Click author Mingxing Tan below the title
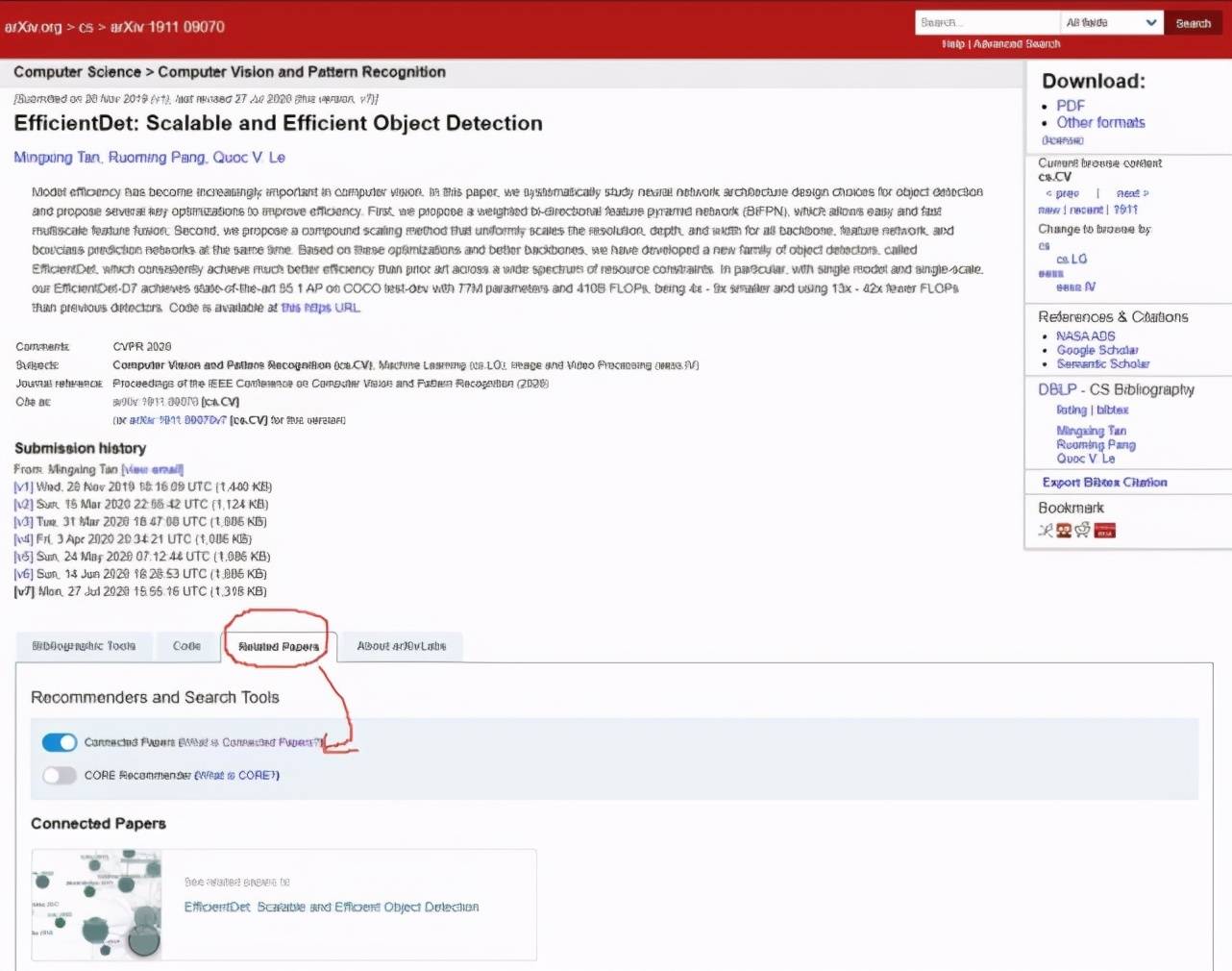Screen dimensions: 1232x971 (x=57, y=158)
